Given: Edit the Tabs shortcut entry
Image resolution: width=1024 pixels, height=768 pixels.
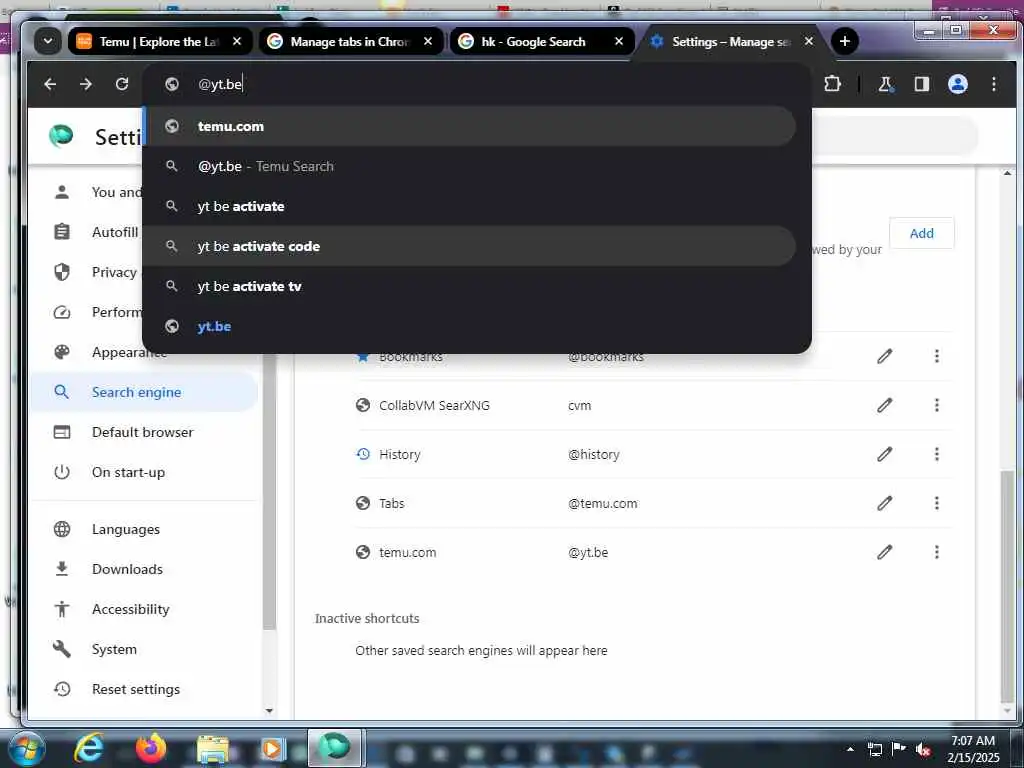Looking at the screenshot, I should tap(884, 503).
